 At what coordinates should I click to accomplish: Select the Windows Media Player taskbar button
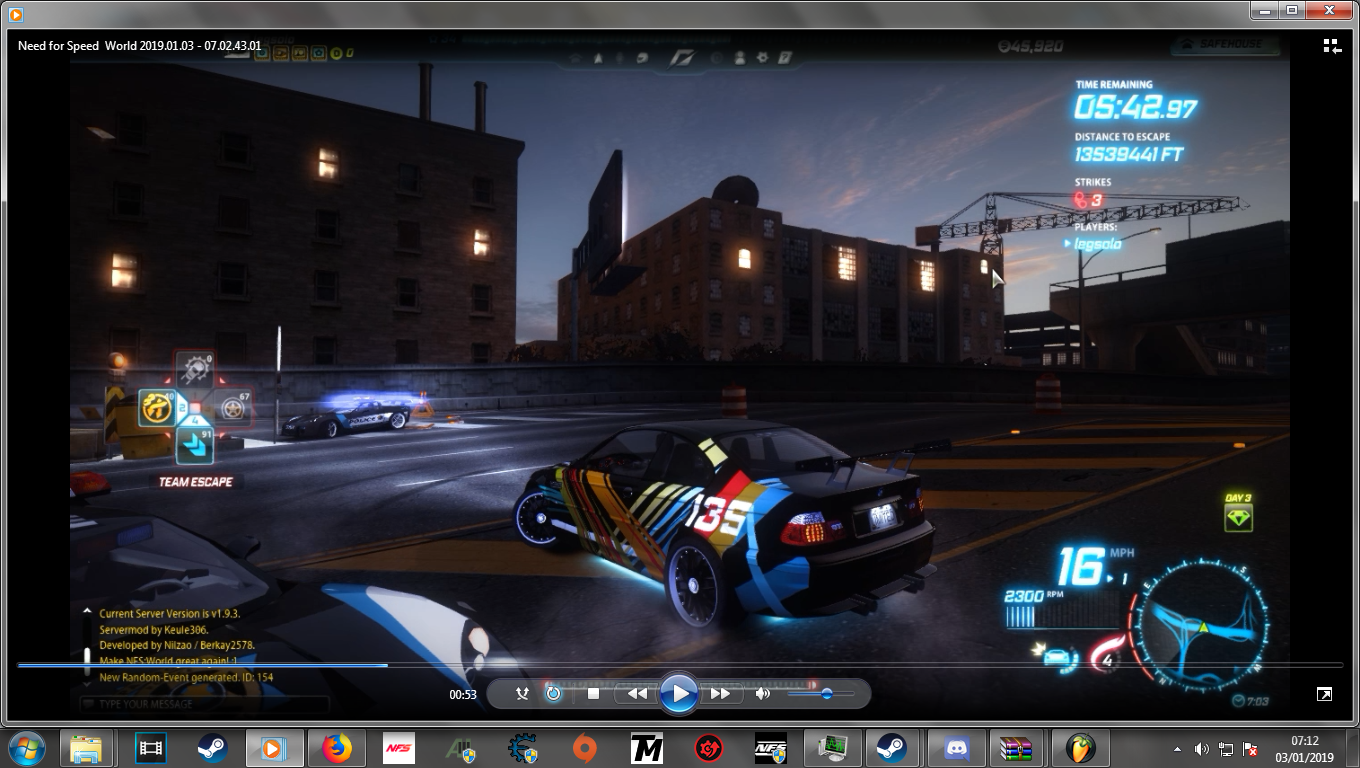point(274,748)
